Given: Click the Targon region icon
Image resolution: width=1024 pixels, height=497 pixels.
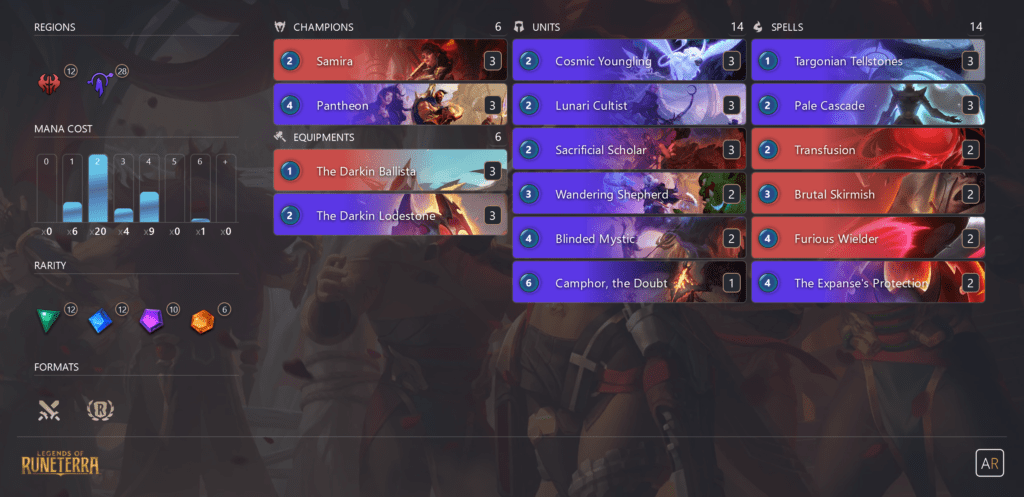Looking at the screenshot, I should pyautogui.click(x=100, y=85).
